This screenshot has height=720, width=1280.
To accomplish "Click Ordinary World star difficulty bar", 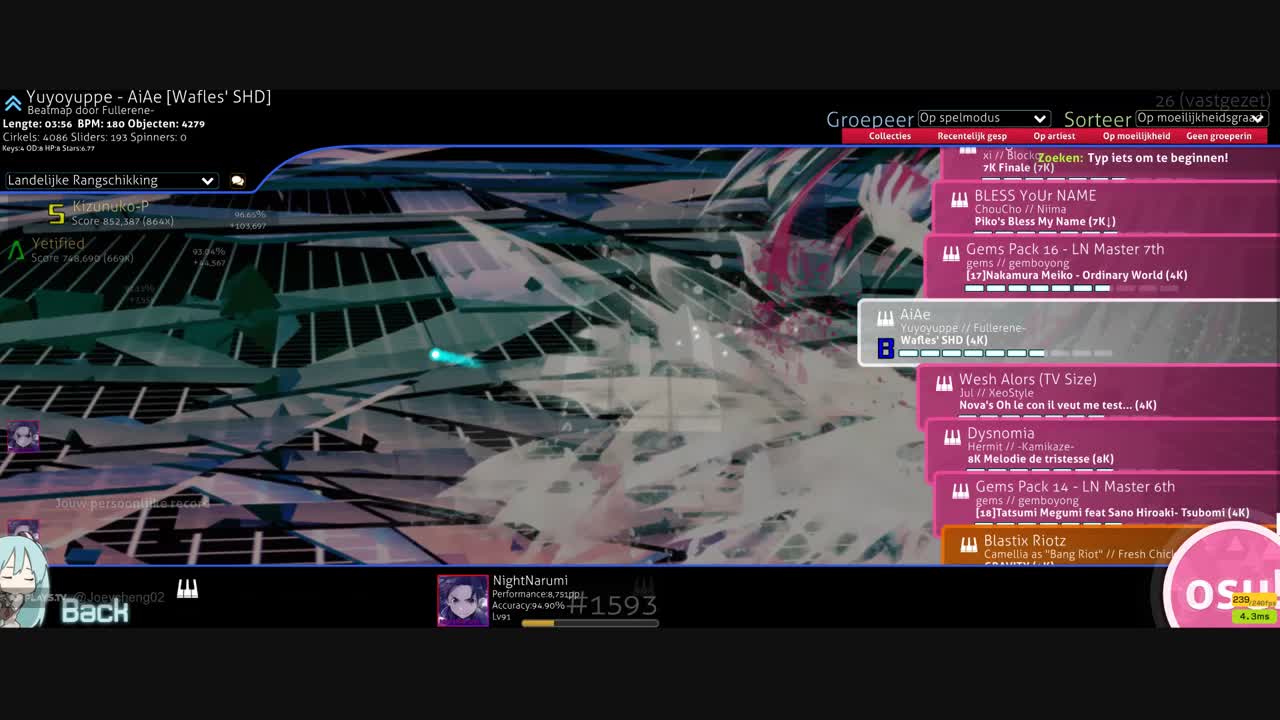I will click(x=1071, y=288).
